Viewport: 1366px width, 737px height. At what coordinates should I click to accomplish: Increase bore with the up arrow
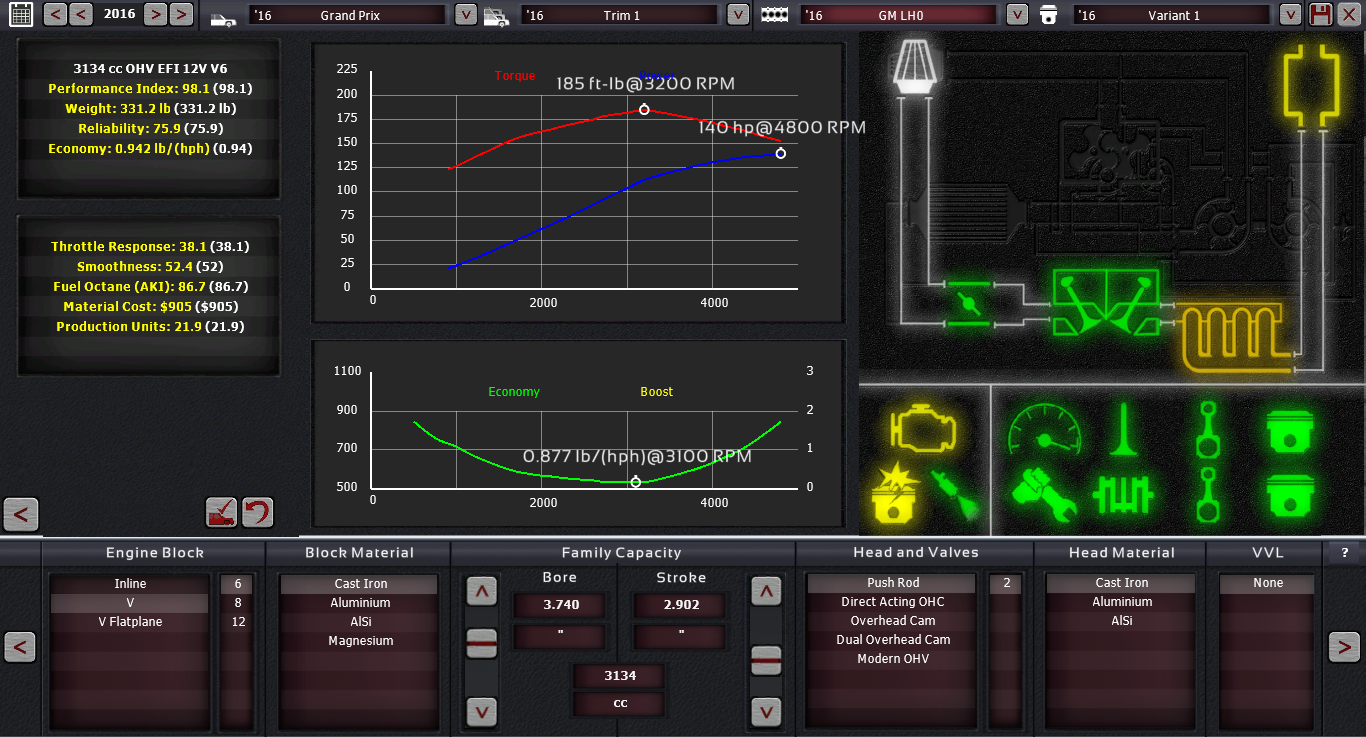(x=482, y=591)
